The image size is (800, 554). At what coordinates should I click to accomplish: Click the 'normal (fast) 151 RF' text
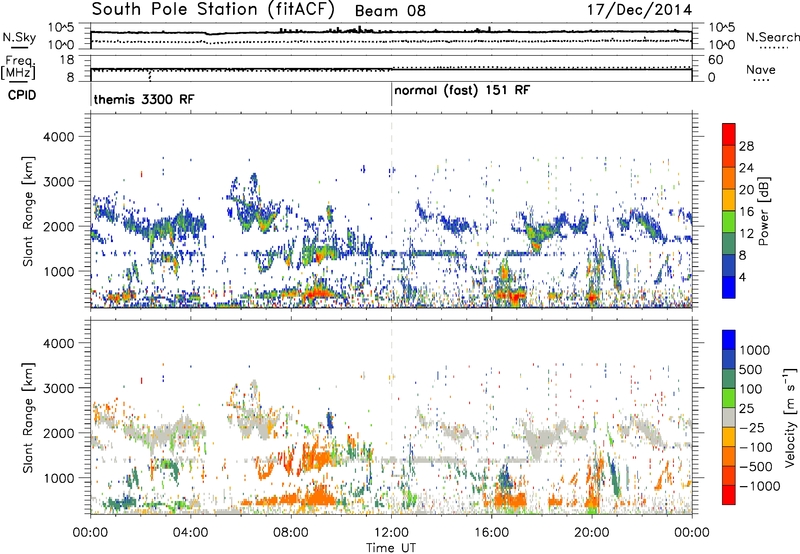coord(462,91)
